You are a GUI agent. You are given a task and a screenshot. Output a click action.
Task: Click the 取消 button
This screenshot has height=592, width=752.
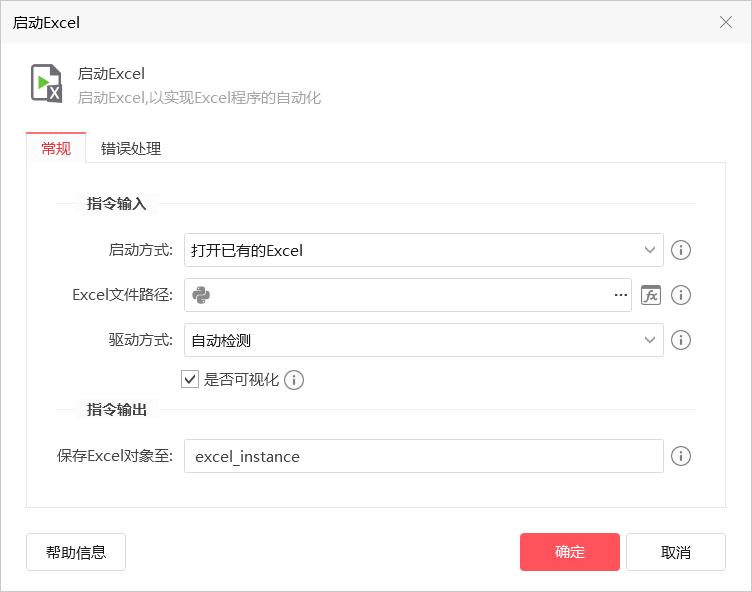pos(676,552)
